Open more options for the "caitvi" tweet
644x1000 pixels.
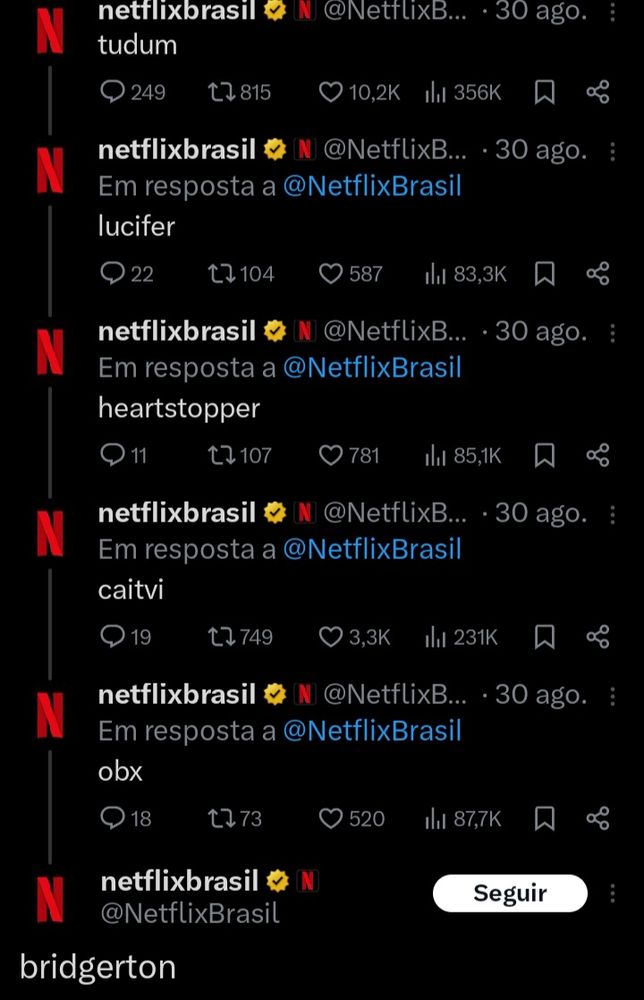(612, 514)
